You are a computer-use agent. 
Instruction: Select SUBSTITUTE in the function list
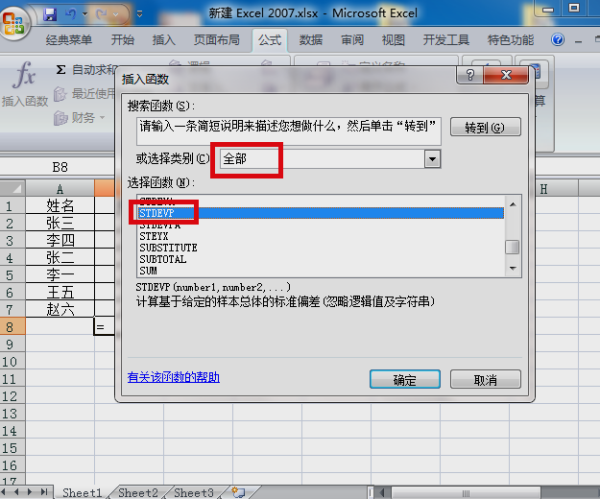[x=321, y=248]
